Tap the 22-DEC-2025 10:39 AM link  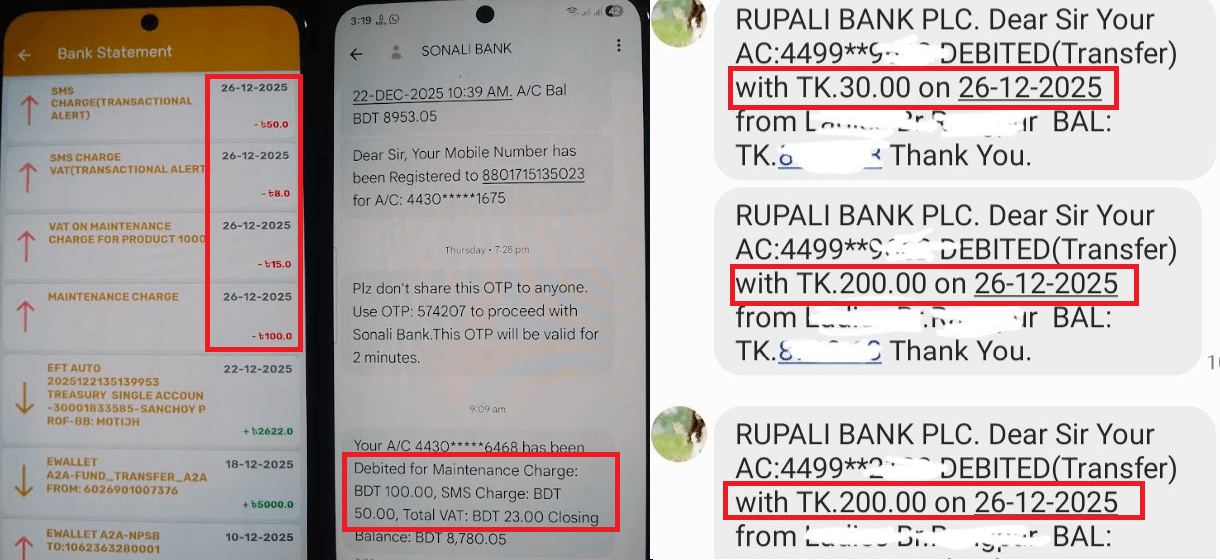(x=432, y=91)
